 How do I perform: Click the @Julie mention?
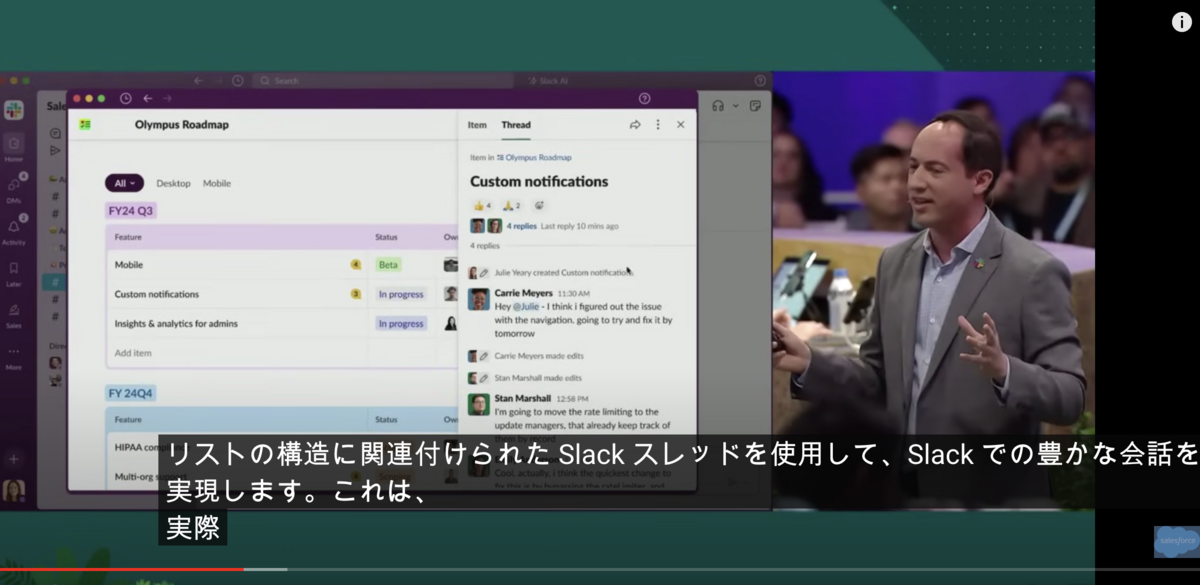(x=525, y=306)
